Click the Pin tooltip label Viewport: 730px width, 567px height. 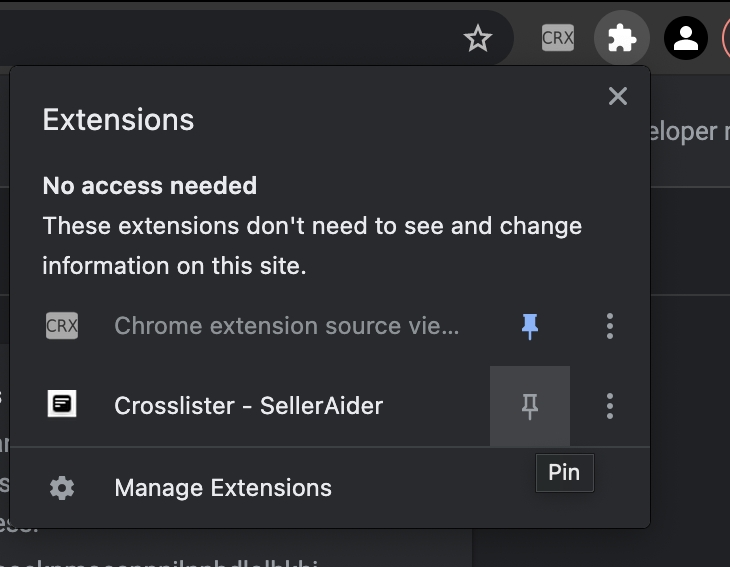[x=564, y=473]
